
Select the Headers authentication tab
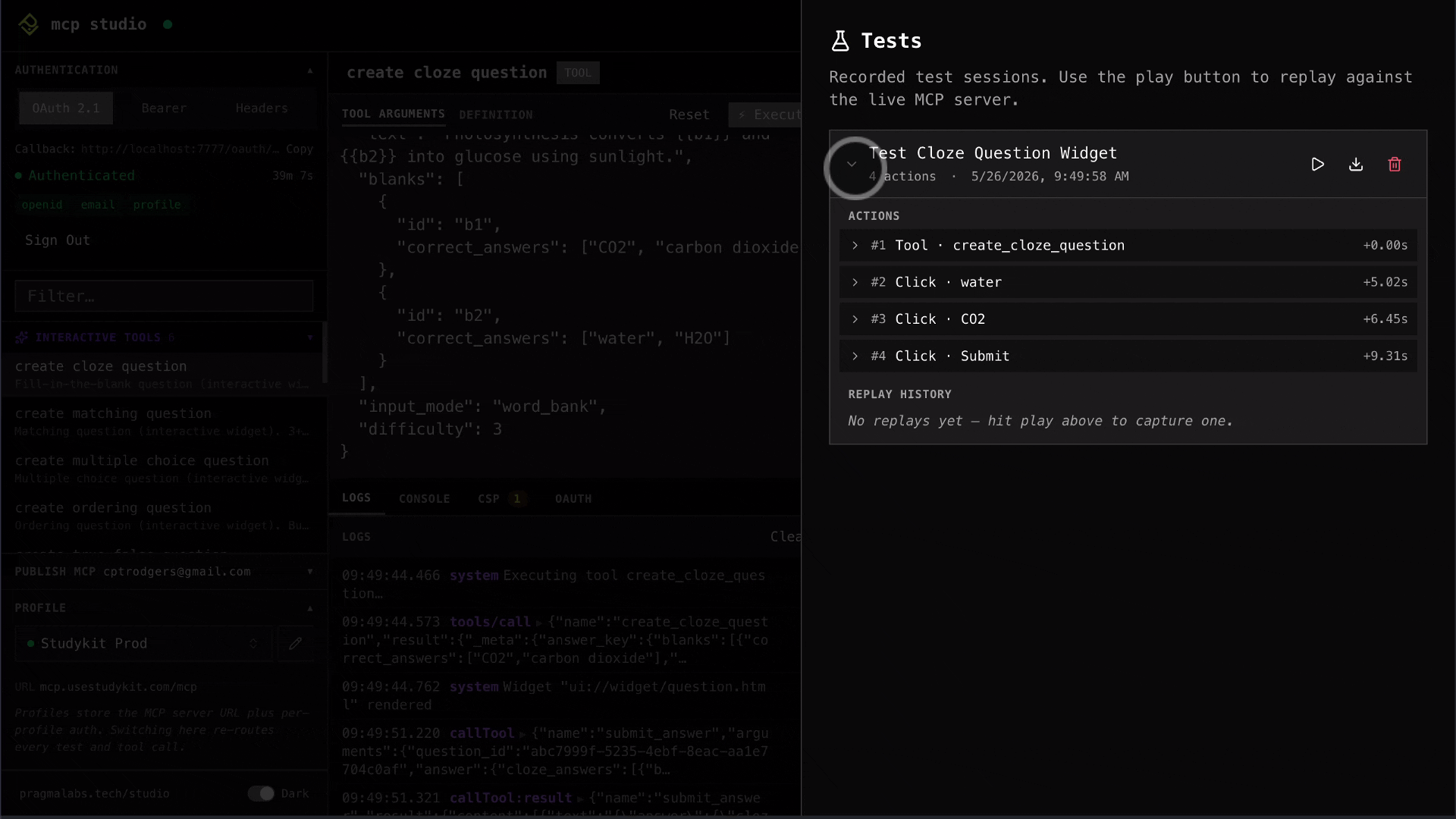pos(262,108)
